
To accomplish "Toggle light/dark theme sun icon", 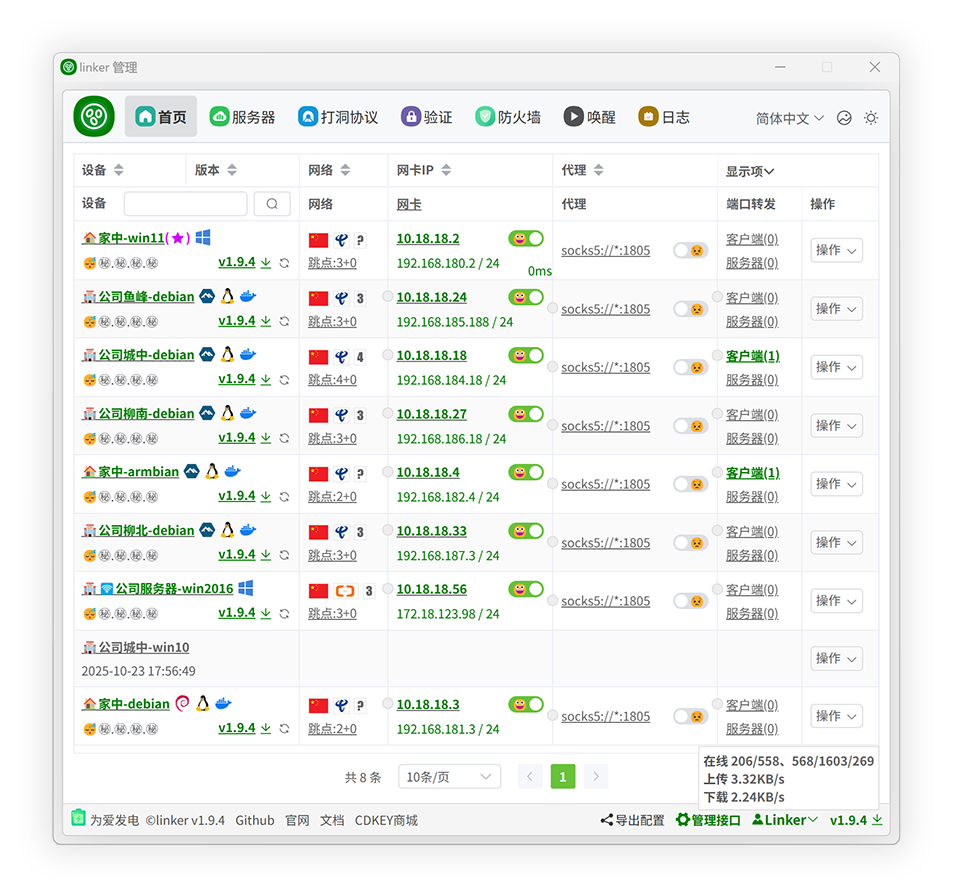I will (x=871, y=118).
